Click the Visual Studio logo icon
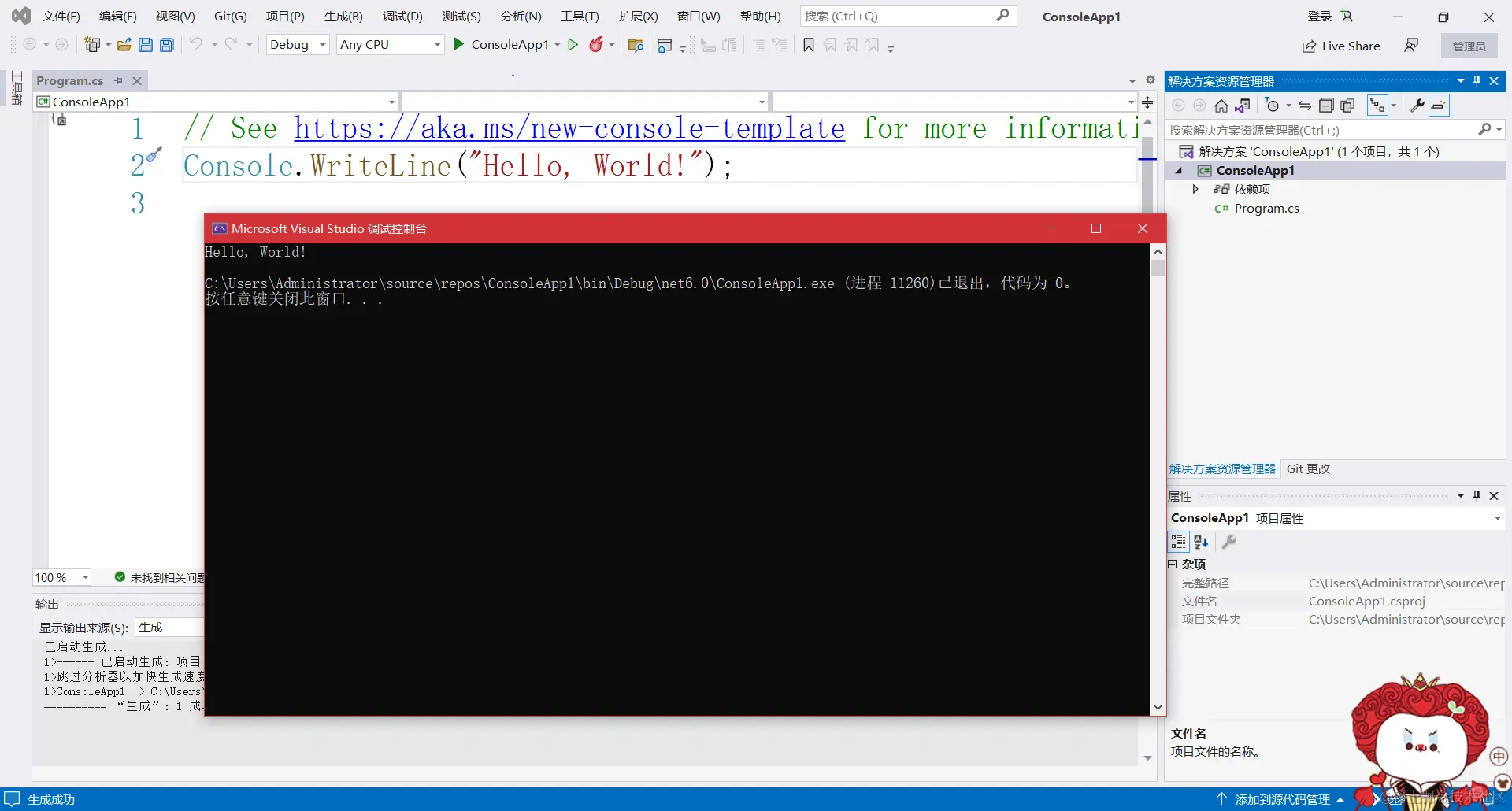 (21, 16)
